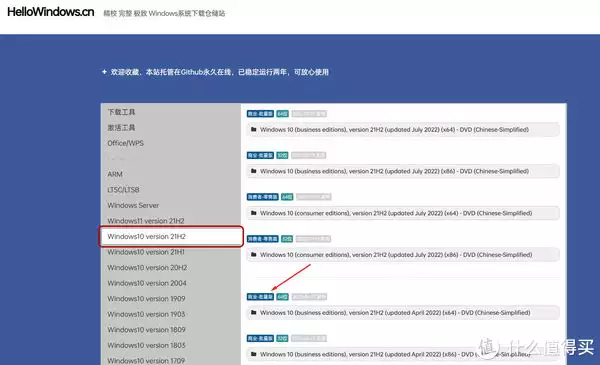Expand Windows 10 consumer editions July 2022 x86 entry
600x365 pixels.
pos(403,255)
